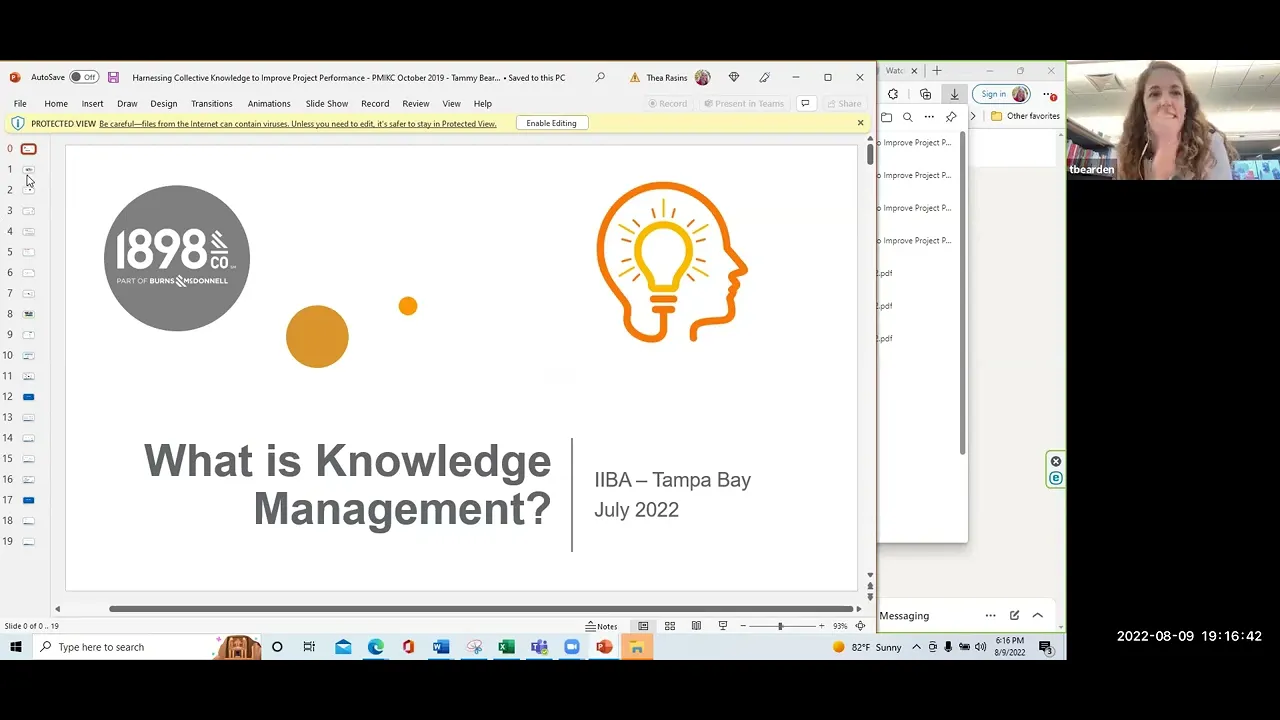This screenshot has height=720, width=1280.
Task: Open Other favorites folder in Edge
Action: pos(1025,116)
